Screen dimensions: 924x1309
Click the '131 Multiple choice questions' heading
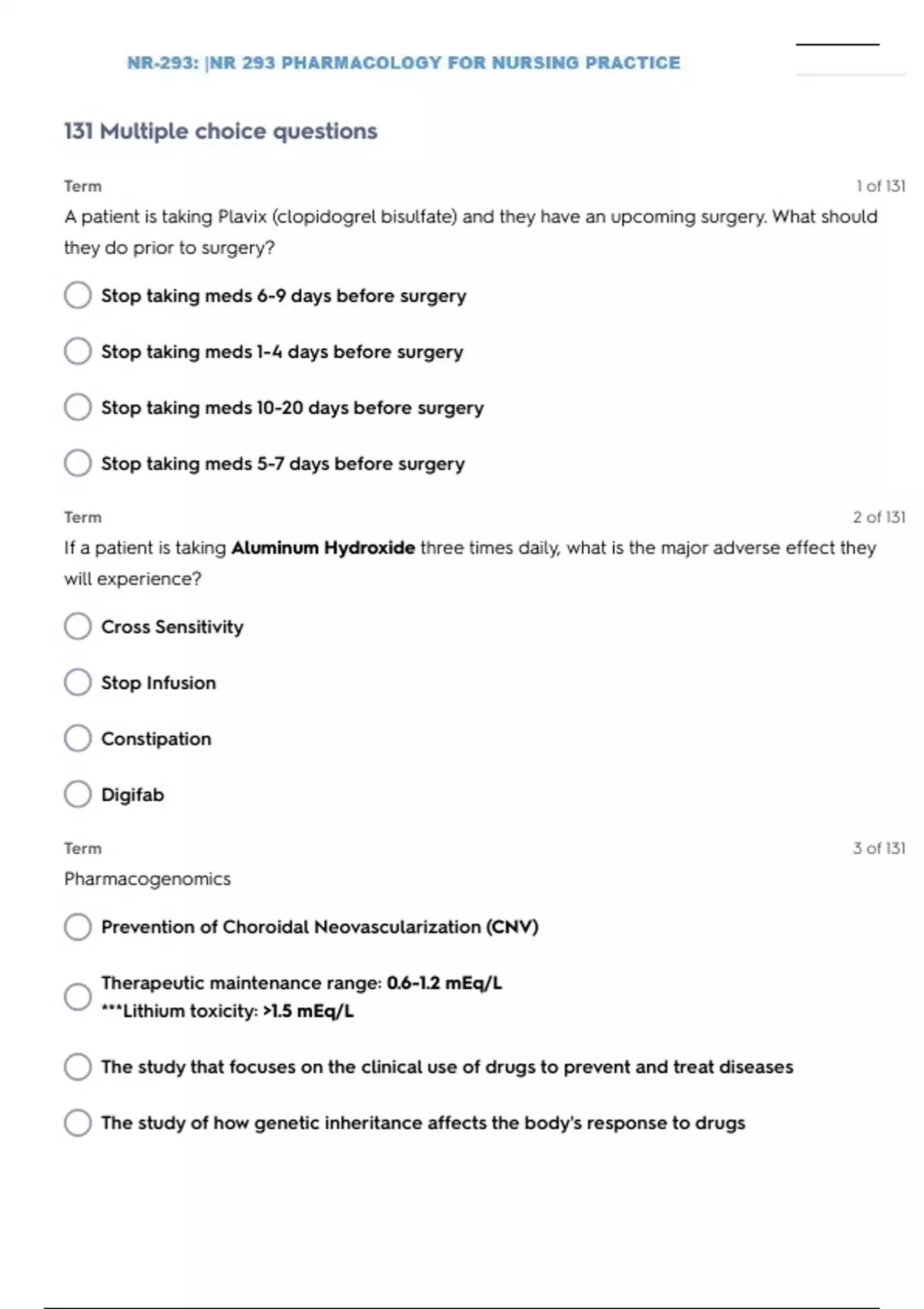coord(220,132)
